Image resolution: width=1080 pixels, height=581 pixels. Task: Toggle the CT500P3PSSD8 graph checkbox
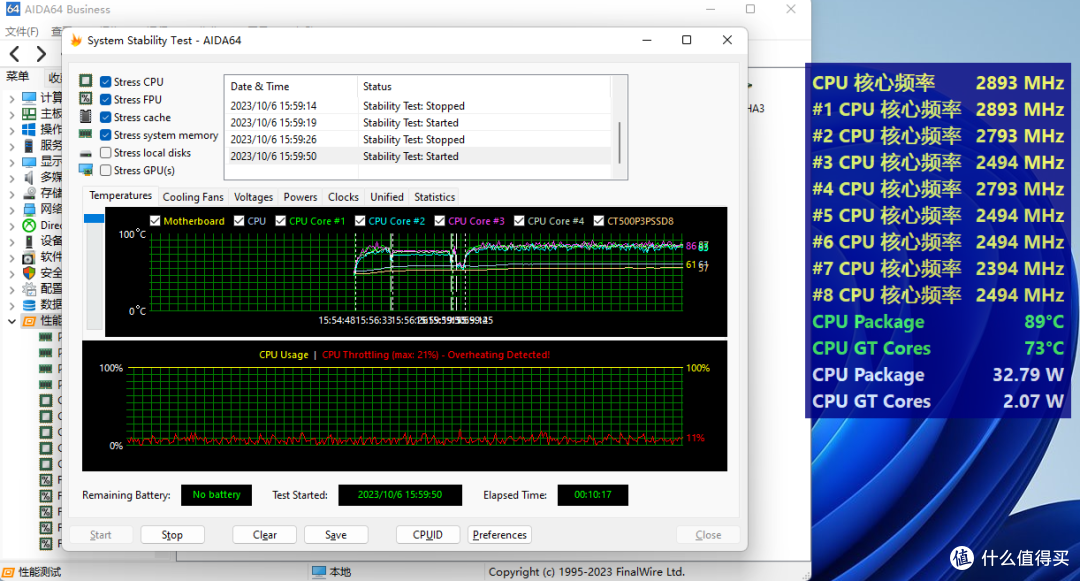click(599, 221)
